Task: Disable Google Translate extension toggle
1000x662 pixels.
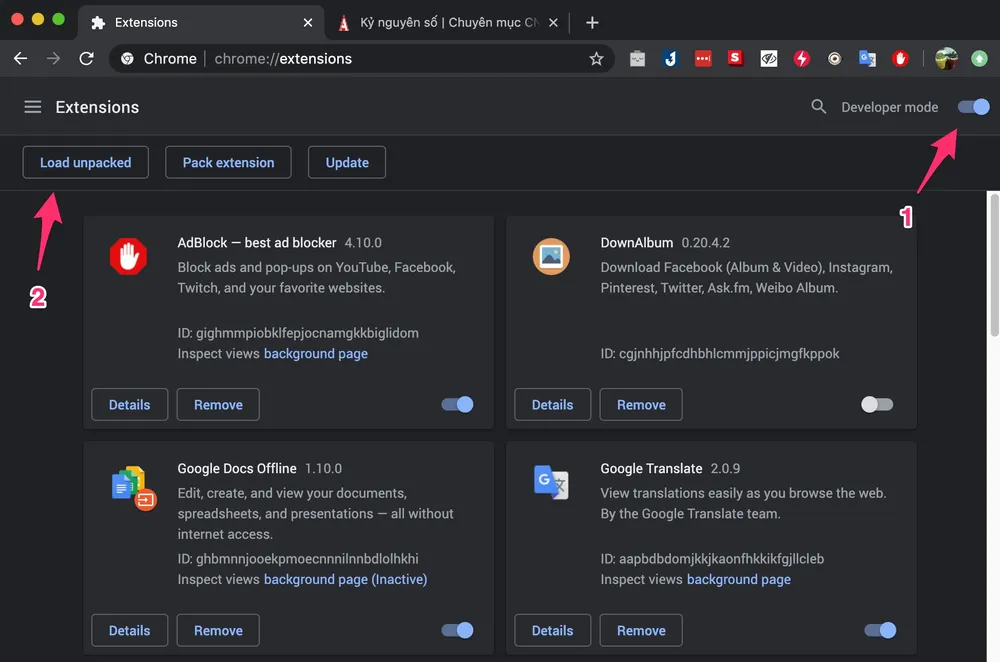Action: (x=880, y=631)
